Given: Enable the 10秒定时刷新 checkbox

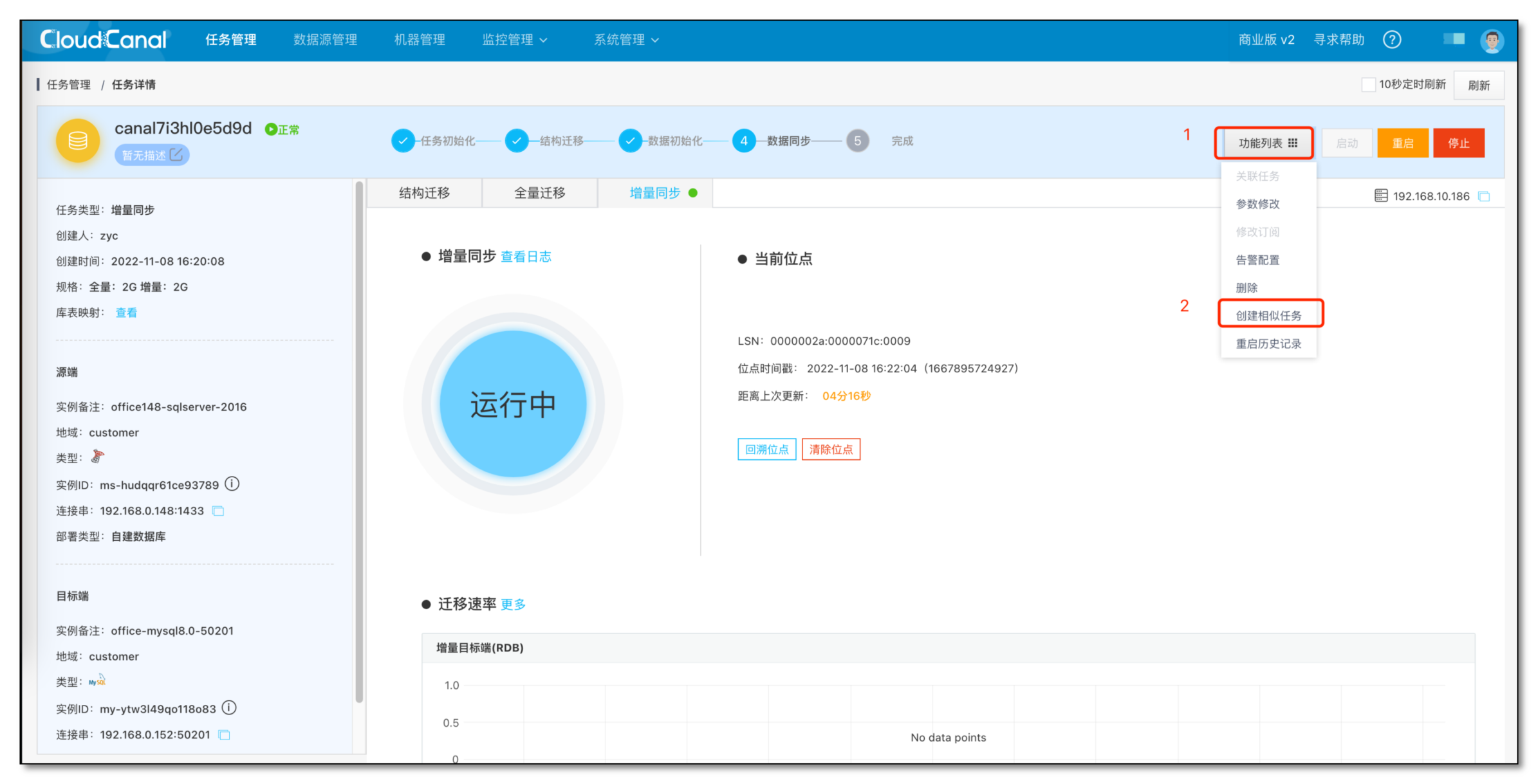Looking at the screenshot, I should click(x=1369, y=85).
